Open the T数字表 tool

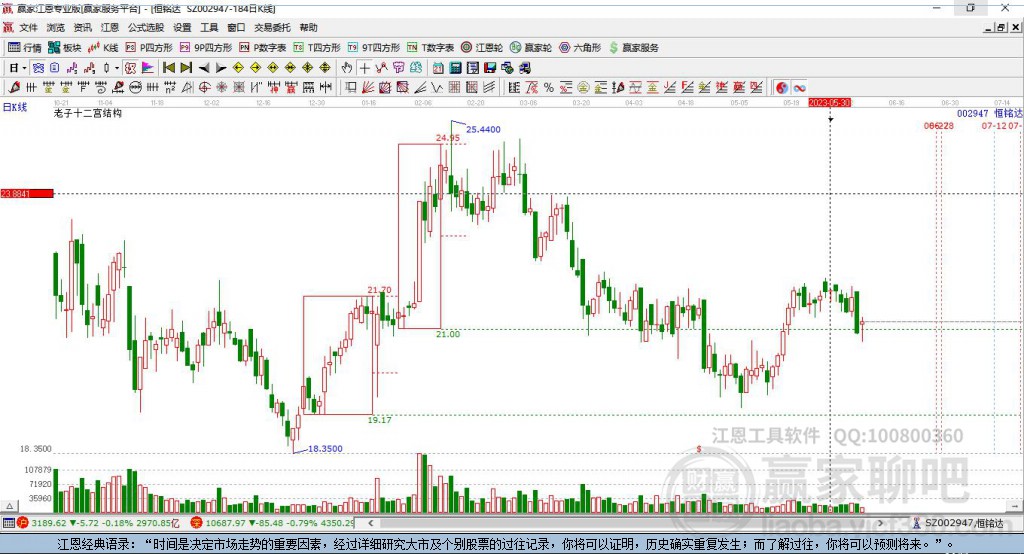(430, 48)
